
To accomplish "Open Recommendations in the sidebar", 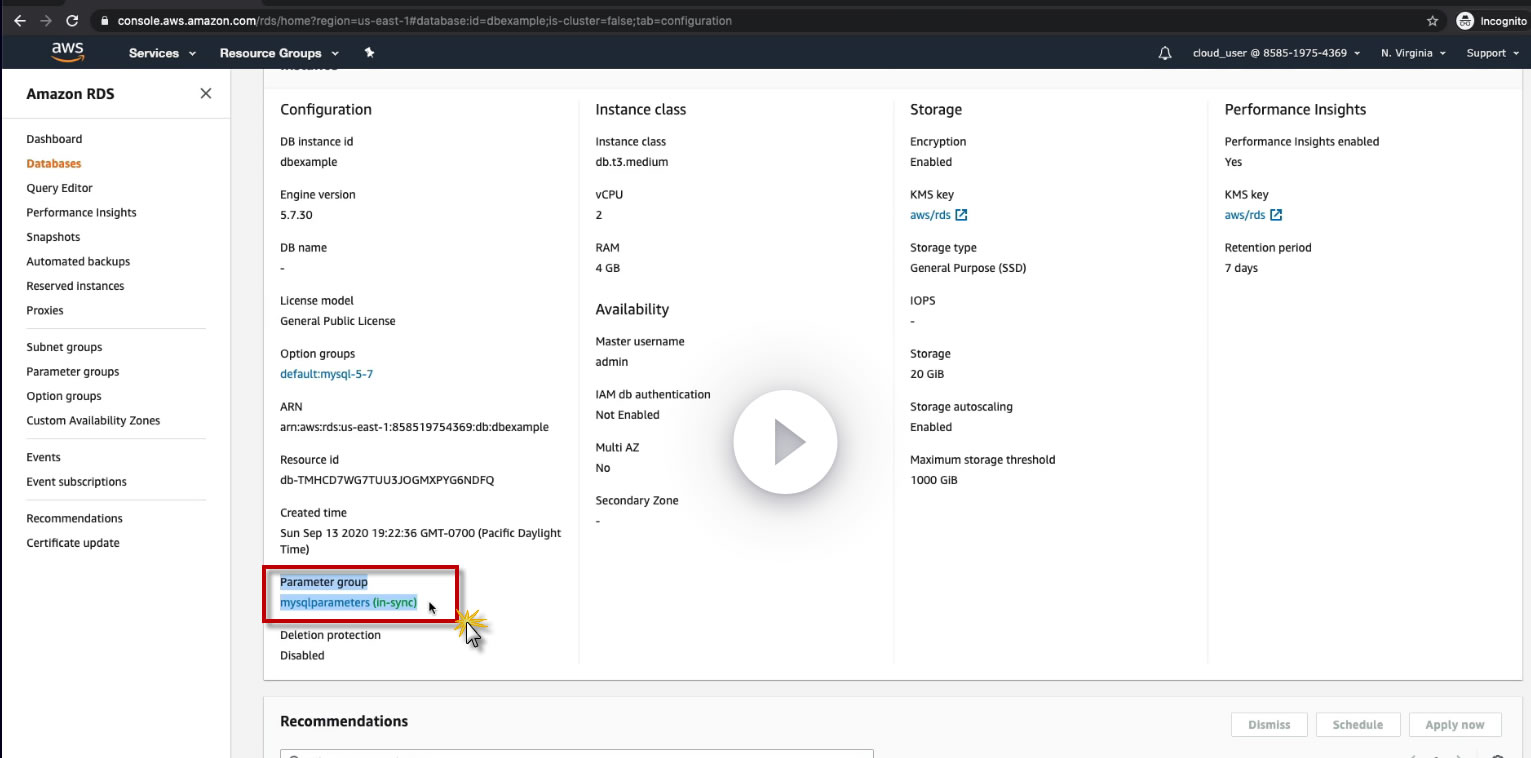I will (x=74, y=518).
